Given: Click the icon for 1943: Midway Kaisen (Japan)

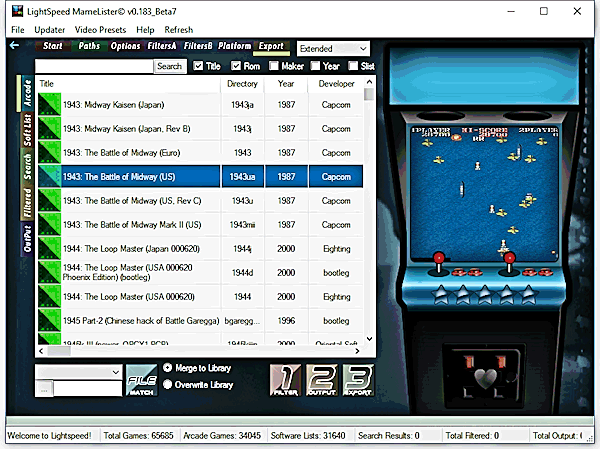Looking at the screenshot, I should point(49,104).
